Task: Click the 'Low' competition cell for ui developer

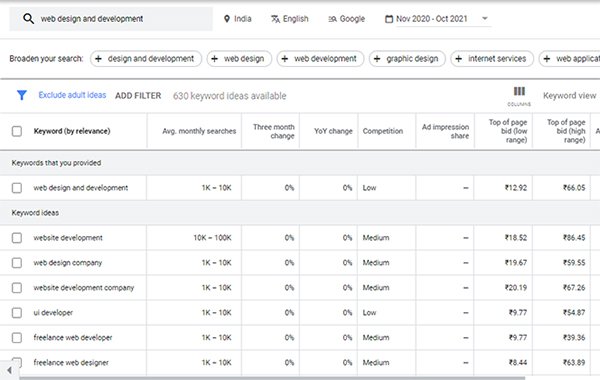Action: pos(370,313)
